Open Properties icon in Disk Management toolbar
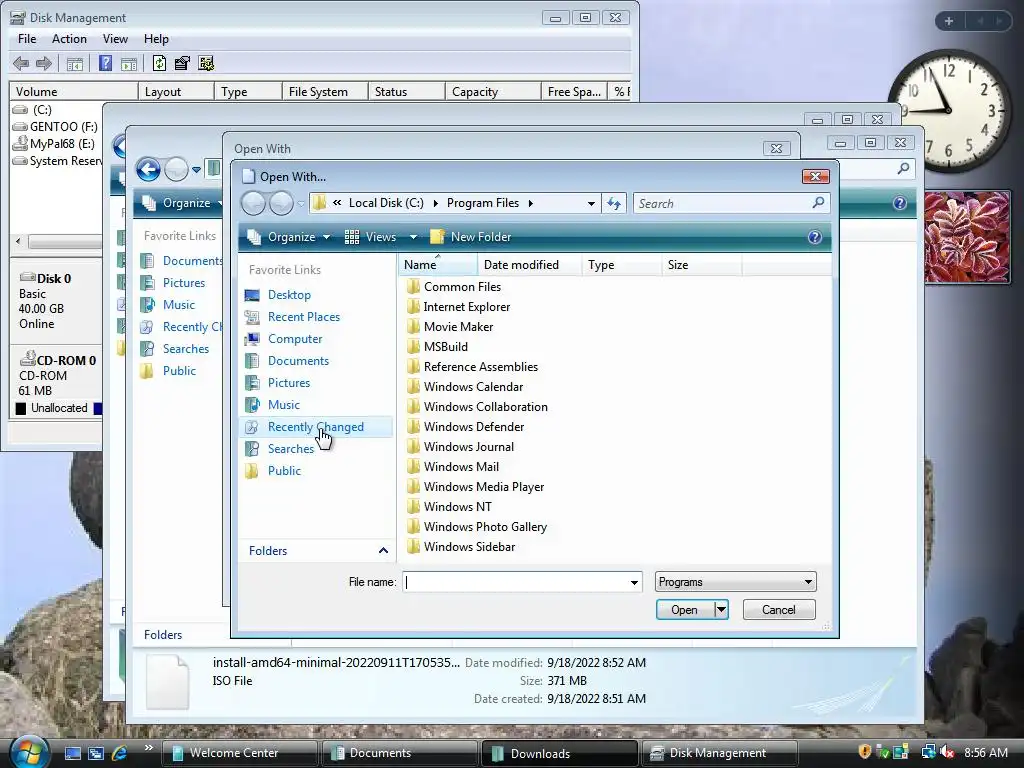The height and width of the screenshot is (768, 1024). point(182,63)
